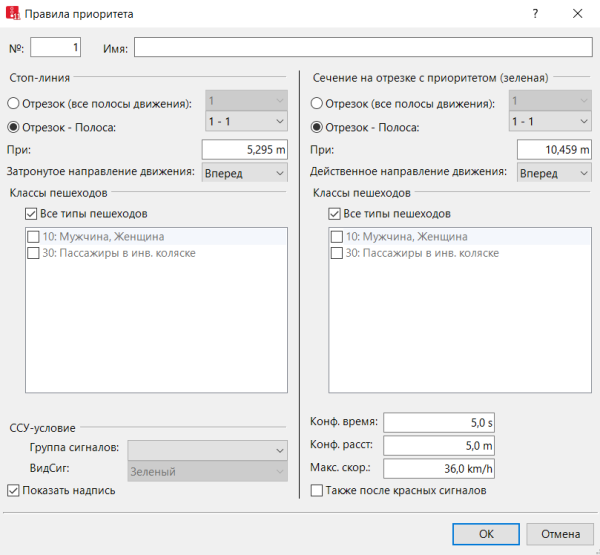Check '30: Пассажиры в инв. коляске' in left list
Screen dimensions: 600x555
[x=33, y=254]
